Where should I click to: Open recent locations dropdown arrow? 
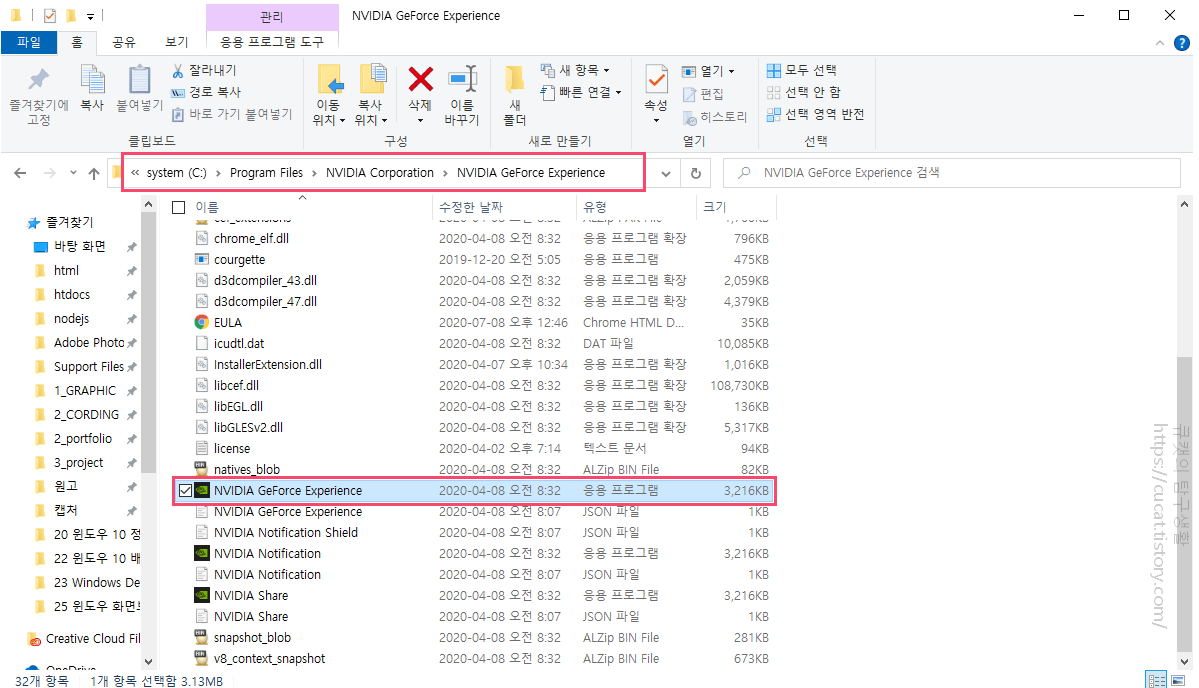point(73,173)
